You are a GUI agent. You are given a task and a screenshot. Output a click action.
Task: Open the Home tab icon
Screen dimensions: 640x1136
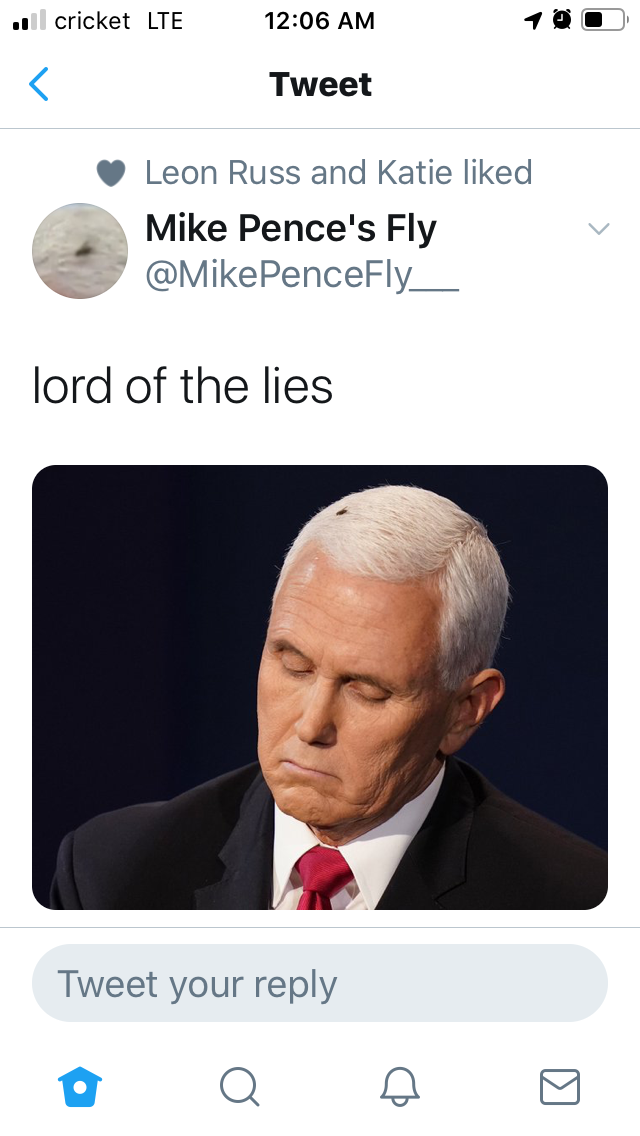click(79, 1085)
